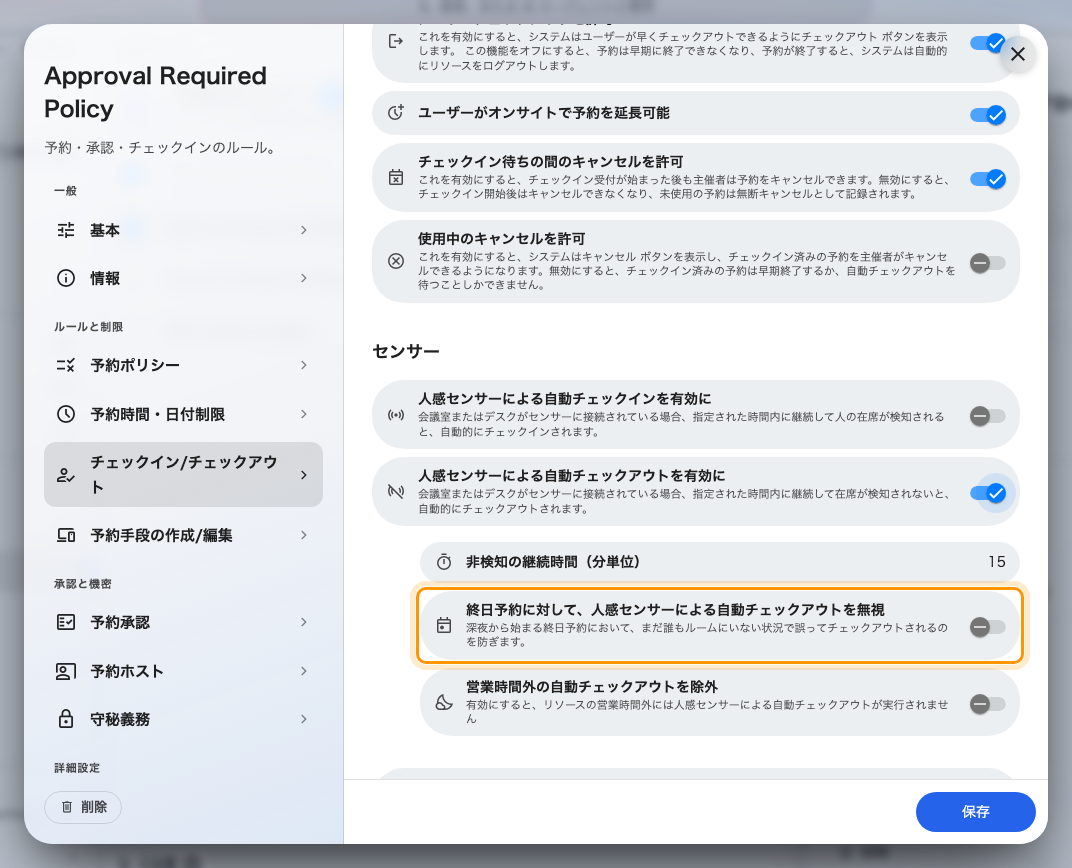Go to 予約時間・日付制限 section
The height and width of the screenshot is (868, 1072).
183,414
